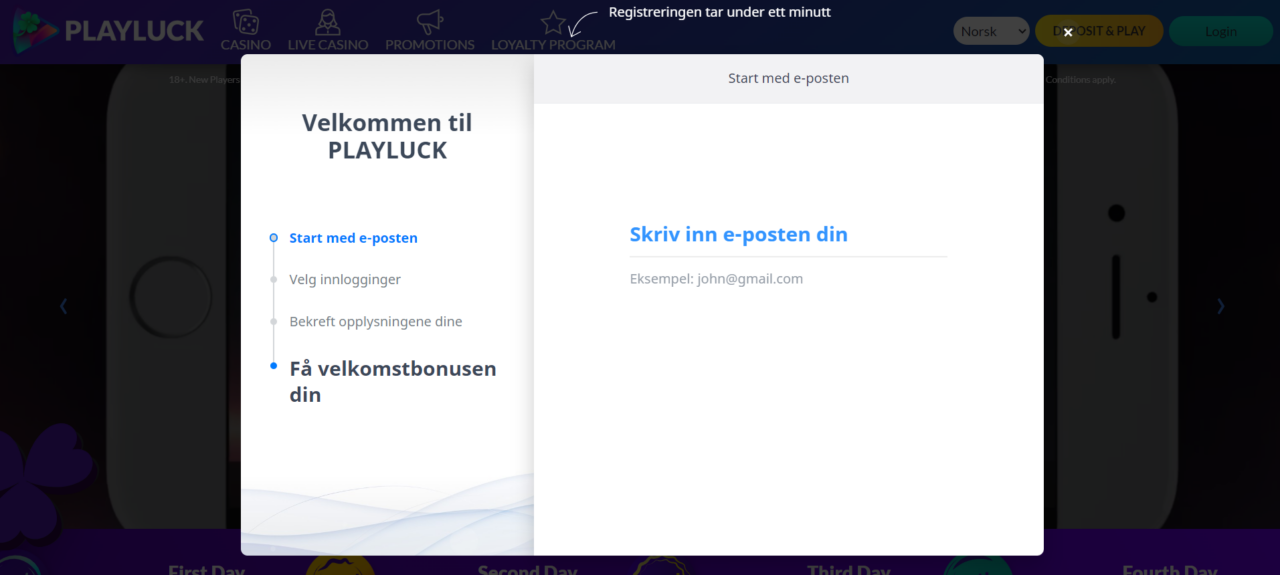Image resolution: width=1280 pixels, height=575 pixels.
Task: Select step Velg innlogginger
Action: pyautogui.click(x=345, y=279)
